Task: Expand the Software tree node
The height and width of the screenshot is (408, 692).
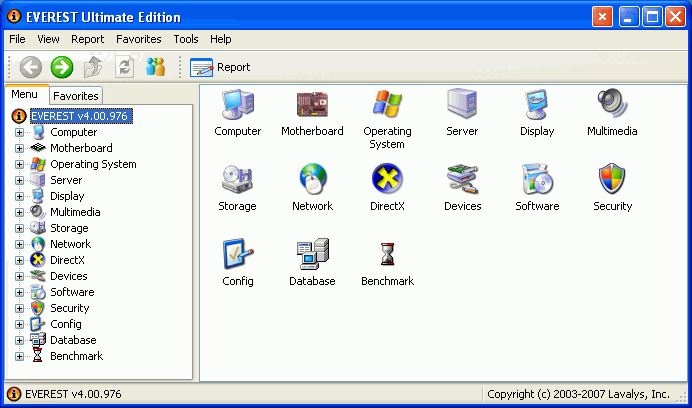Action: [19, 292]
